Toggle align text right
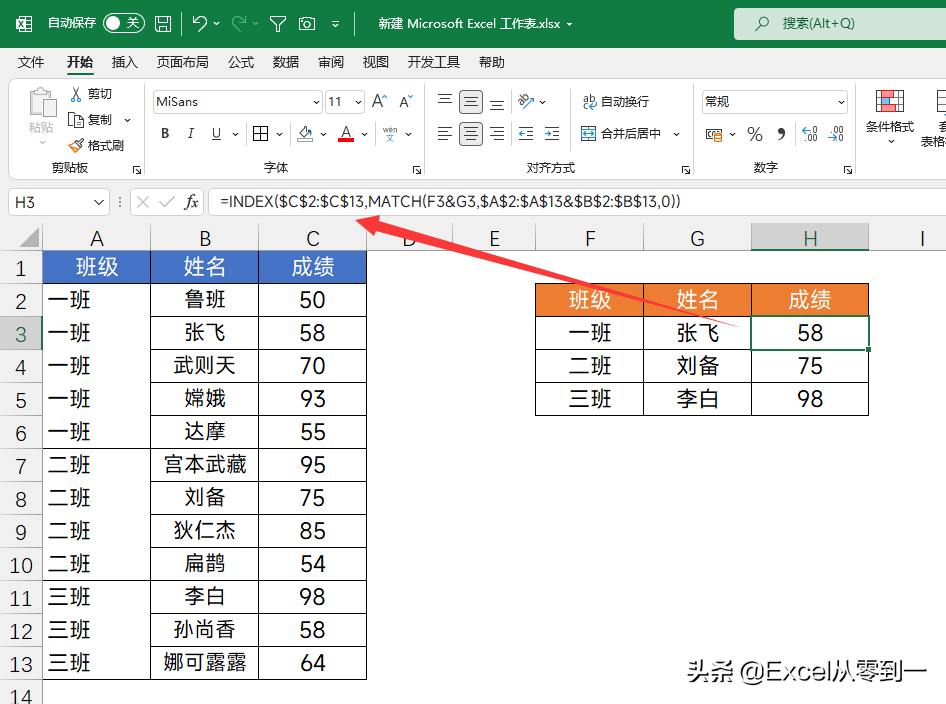This screenshot has width=946, height=704. click(497, 133)
